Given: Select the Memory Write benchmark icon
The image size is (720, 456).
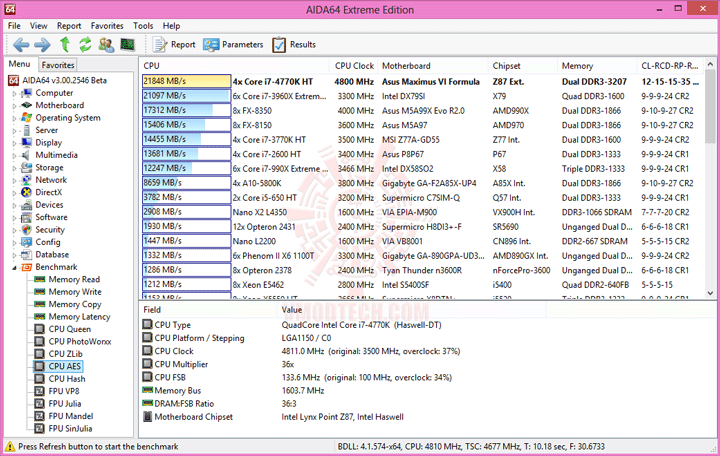Looking at the screenshot, I should point(40,292).
